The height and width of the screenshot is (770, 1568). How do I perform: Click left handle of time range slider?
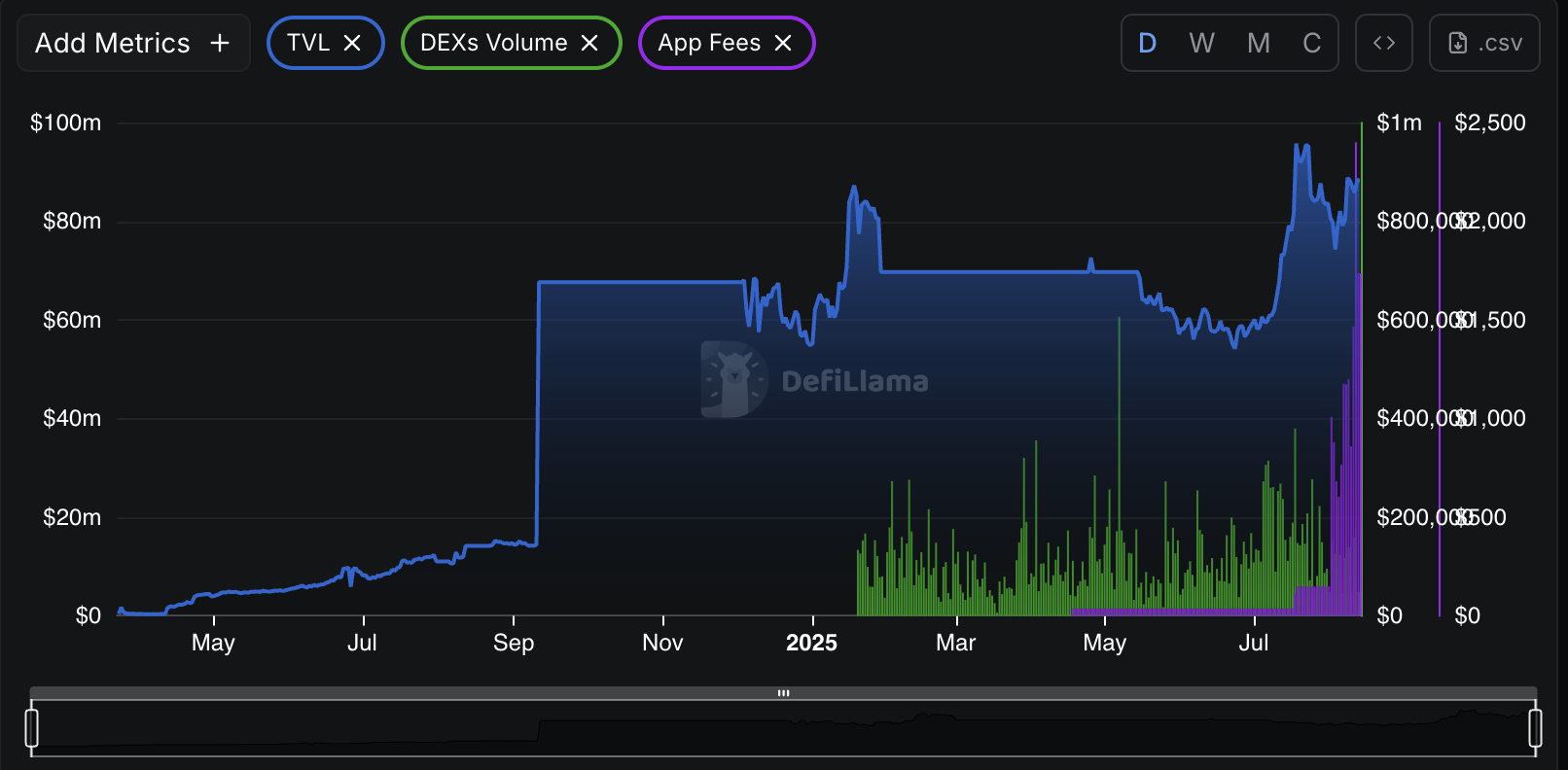(x=32, y=727)
